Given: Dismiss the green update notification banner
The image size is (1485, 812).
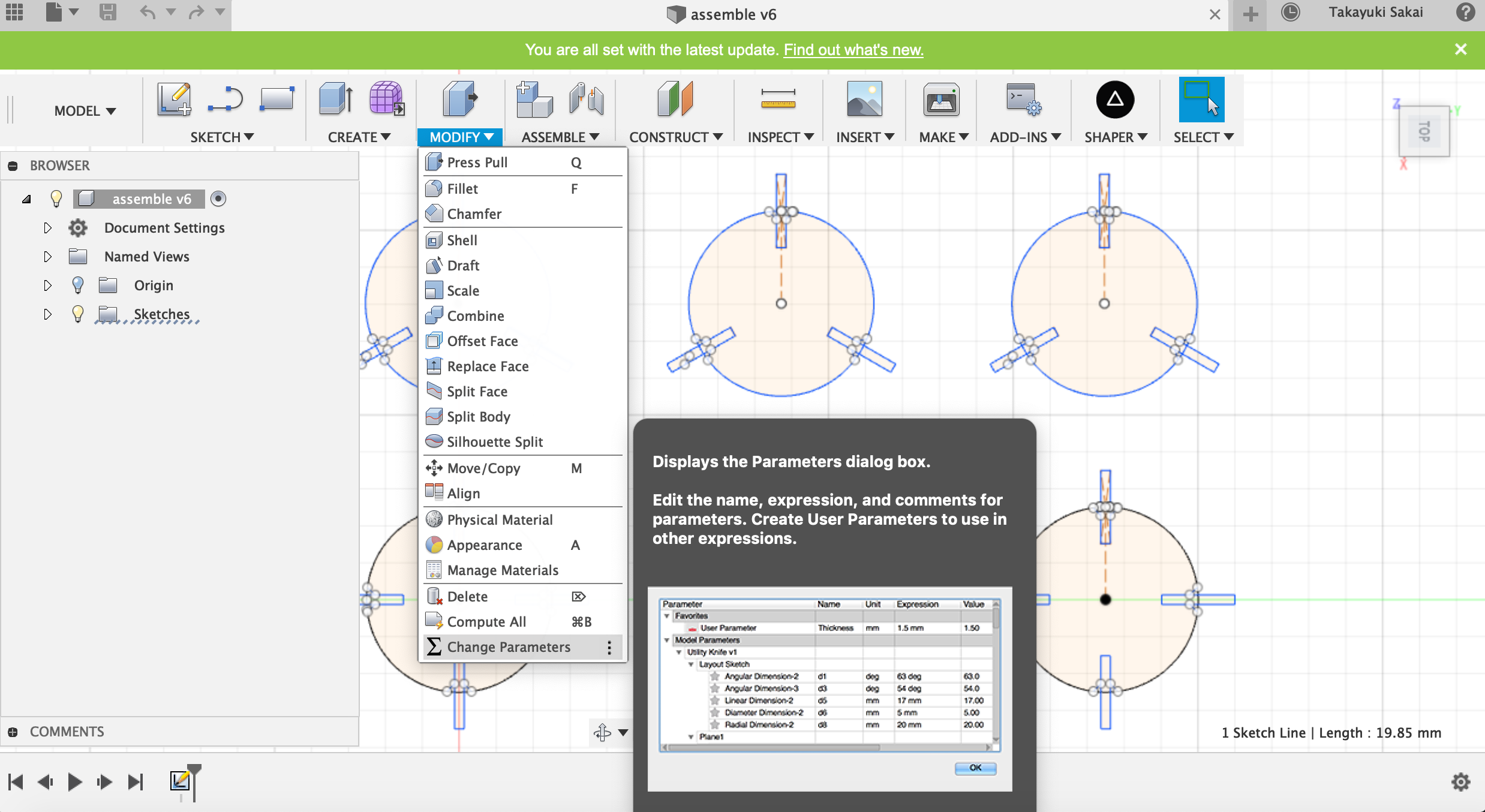Looking at the screenshot, I should pyautogui.click(x=1460, y=49).
